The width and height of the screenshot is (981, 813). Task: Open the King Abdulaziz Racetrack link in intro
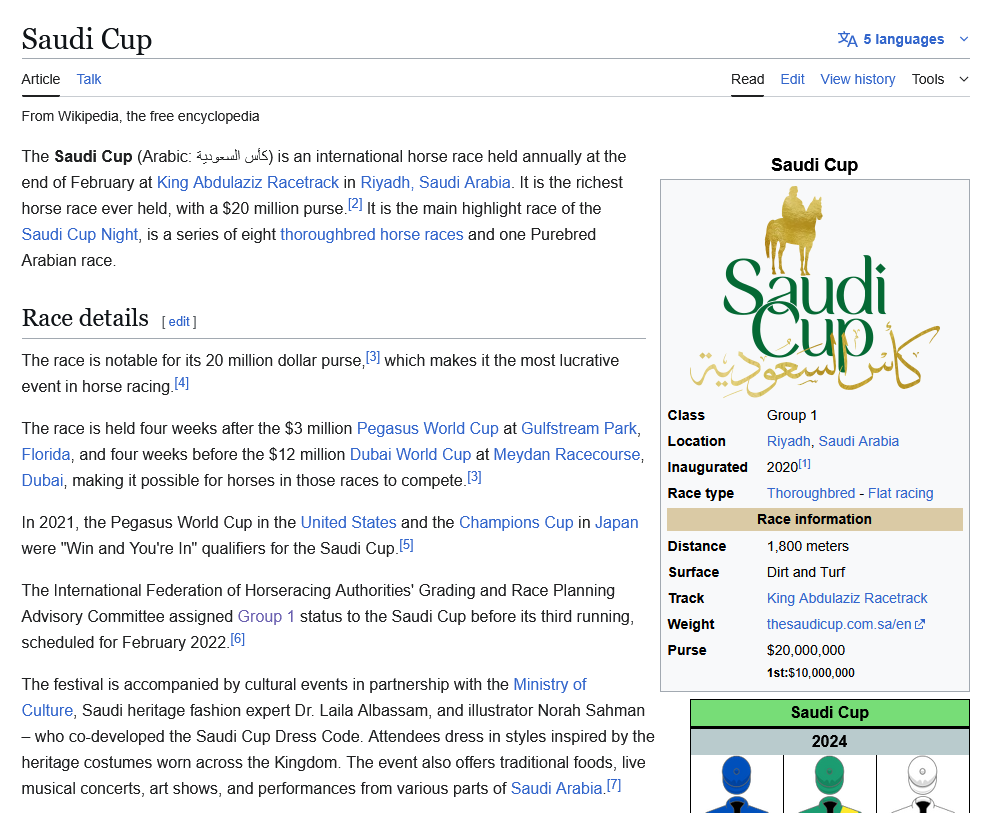(248, 183)
